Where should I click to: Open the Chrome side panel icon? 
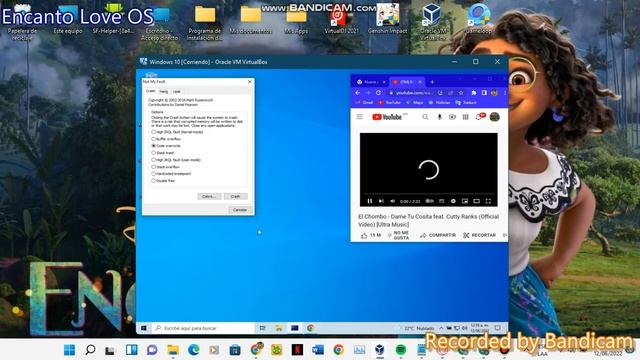pyautogui.click(x=484, y=93)
